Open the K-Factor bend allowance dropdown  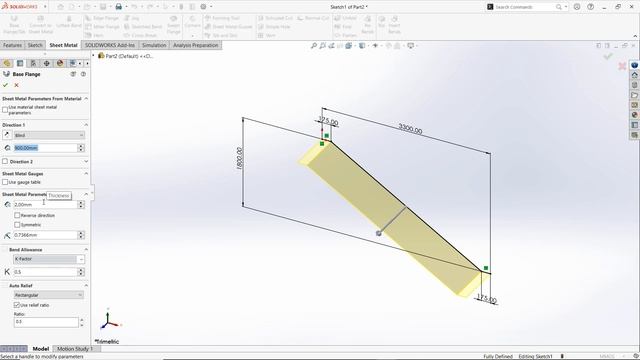(x=49, y=259)
